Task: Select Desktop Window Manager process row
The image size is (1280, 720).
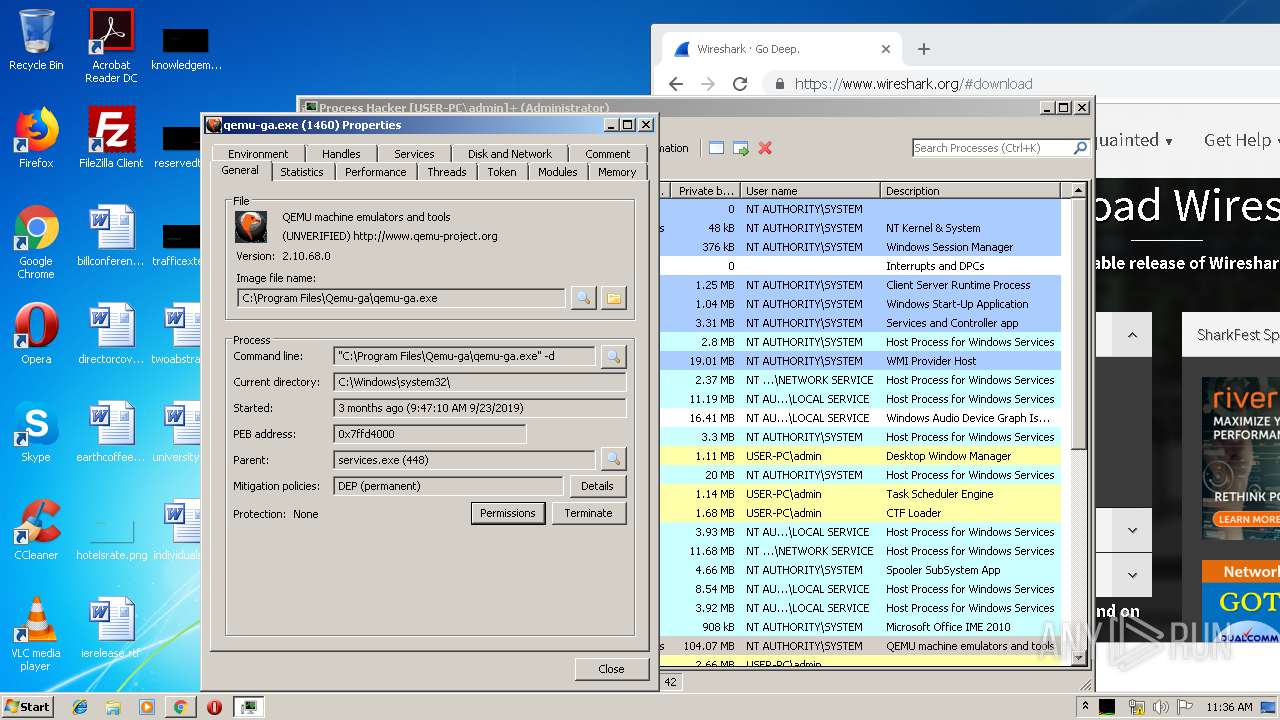Action: point(860,456)
